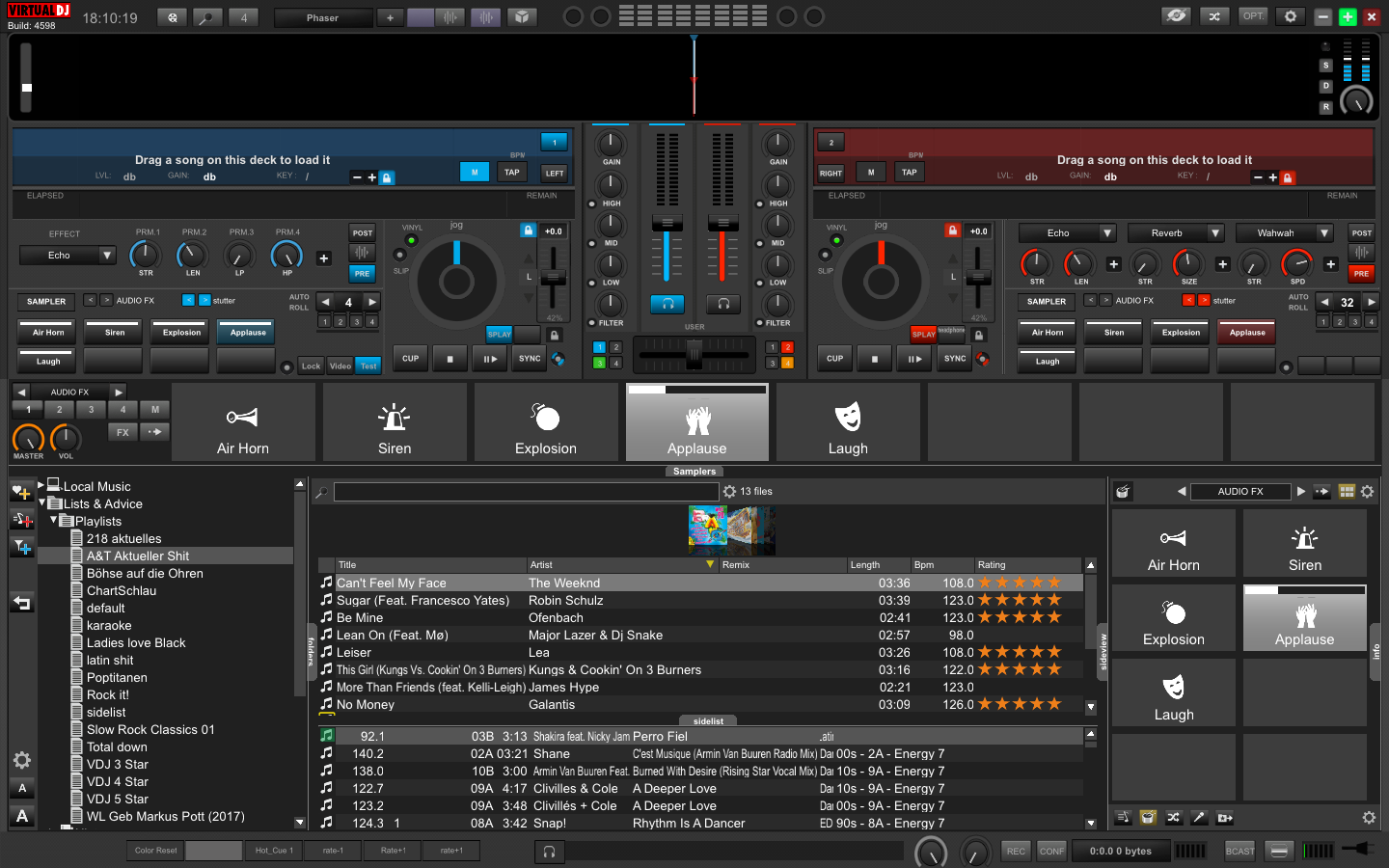This screenshot has width=1389, height=868.
Task: Toggle left deck M button
Action: tap(475, 172)
